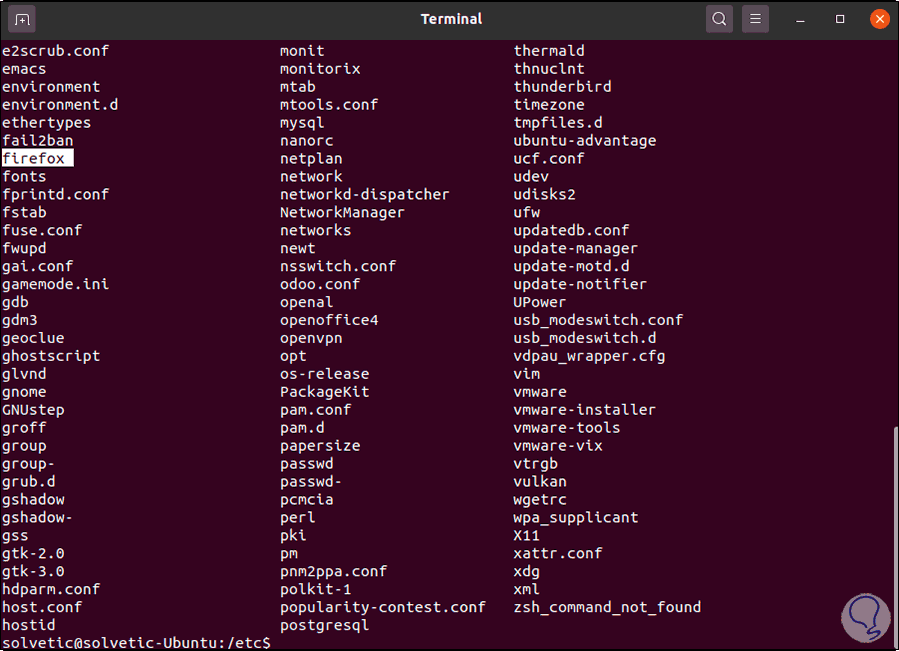Minimize the Terminal window
899x651 pixels.
point(803,19)
